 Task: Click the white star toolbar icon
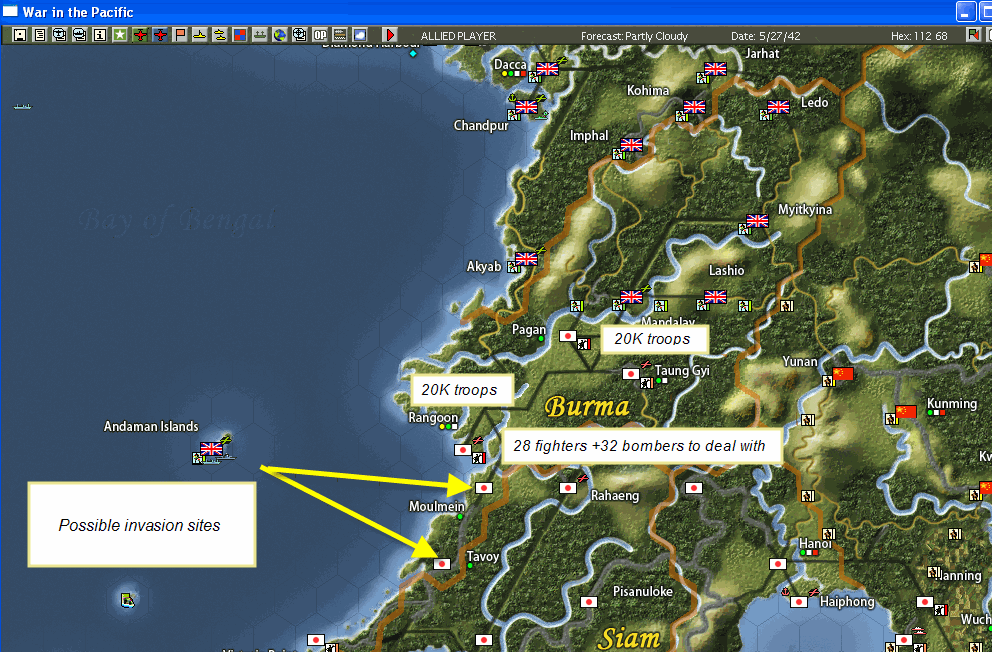pyautogui.click(x=120, y=35)
